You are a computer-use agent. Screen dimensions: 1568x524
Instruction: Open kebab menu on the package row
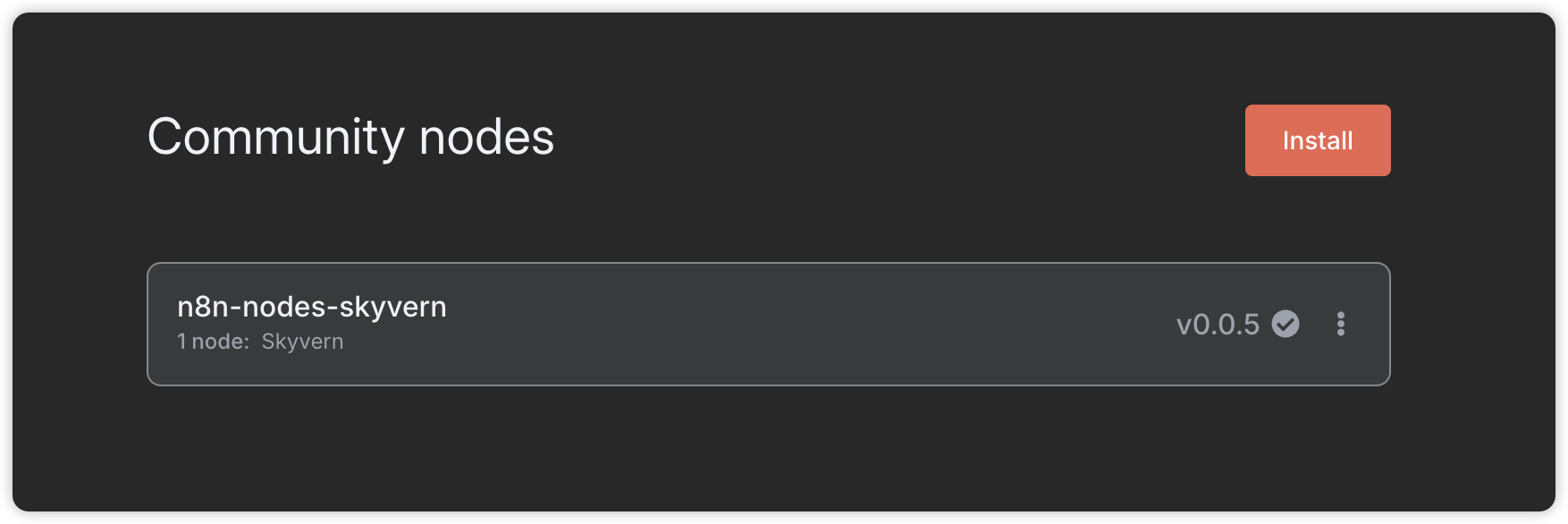tap(1340, 324)
